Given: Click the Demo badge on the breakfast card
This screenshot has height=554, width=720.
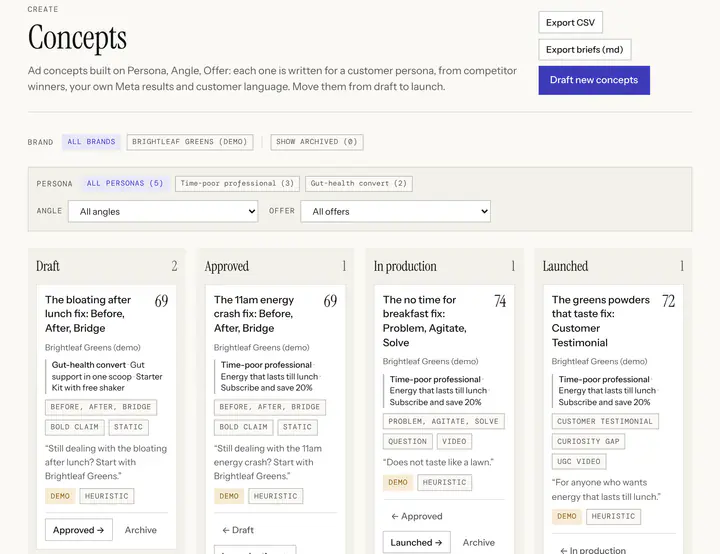Looking at the screenshot, I should 398,482.
